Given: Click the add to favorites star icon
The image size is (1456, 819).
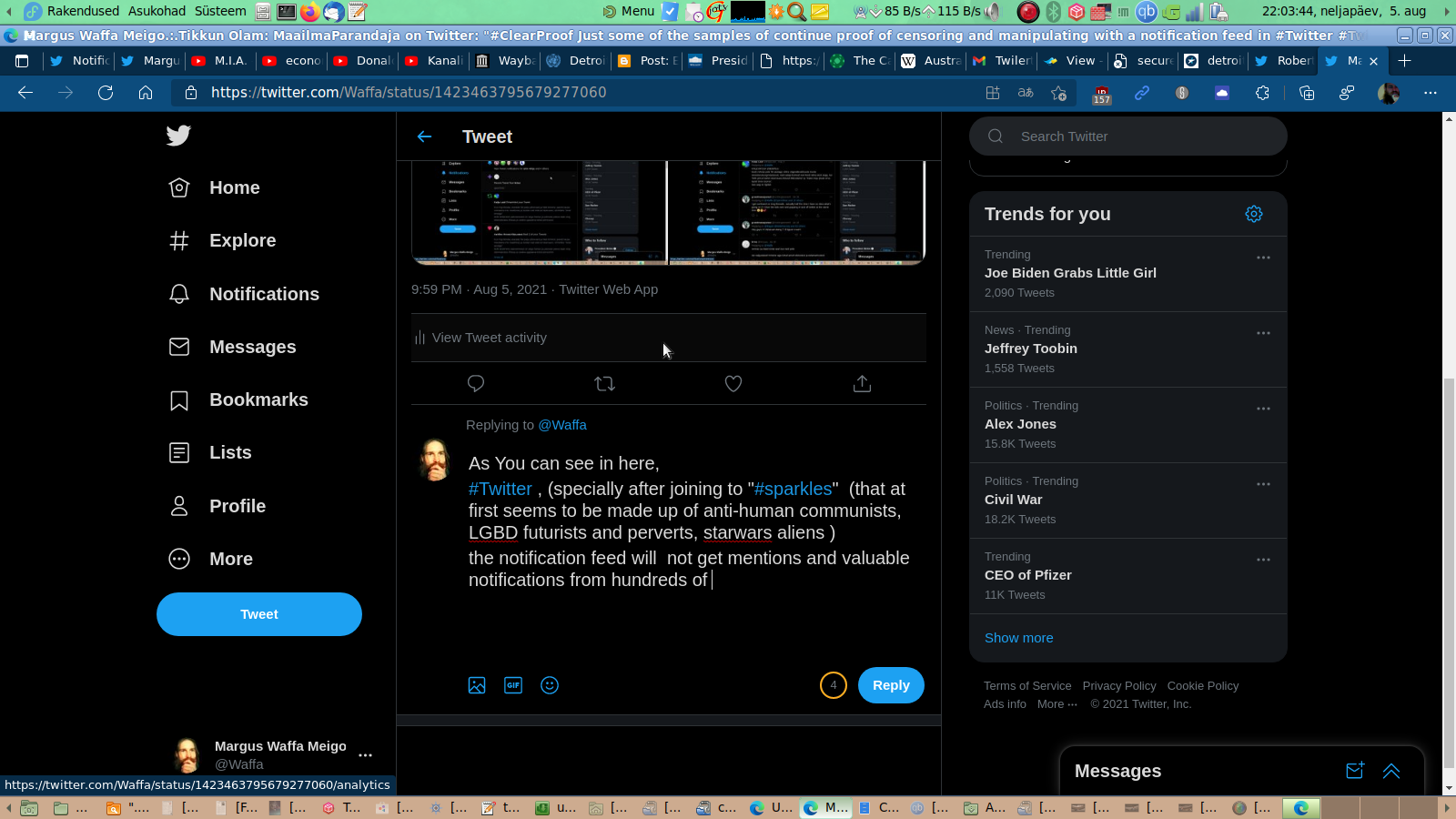Looking at the screenshot, I should pyautogui.click(x=1058, y=93).
